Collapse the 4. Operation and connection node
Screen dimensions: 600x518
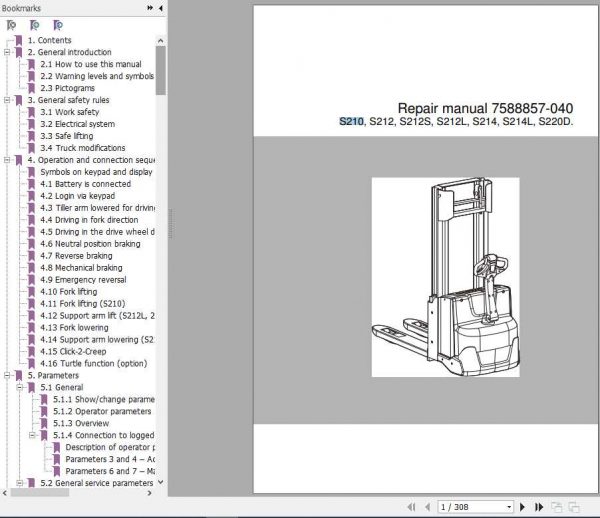(7, 160)
